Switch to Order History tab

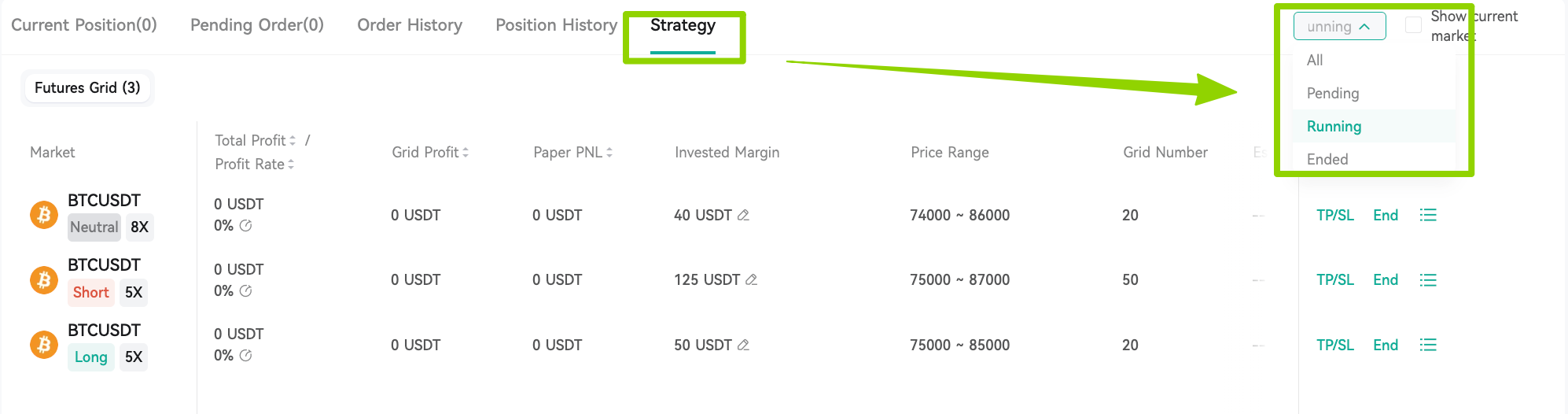[x=410, y=25]
